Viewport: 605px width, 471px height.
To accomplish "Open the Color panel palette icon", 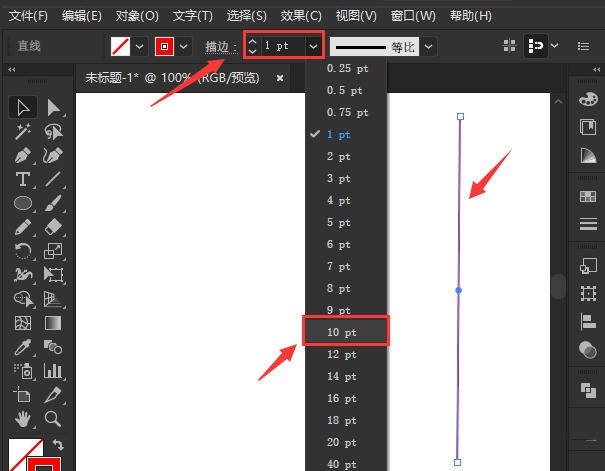I will tap(588, 99).
